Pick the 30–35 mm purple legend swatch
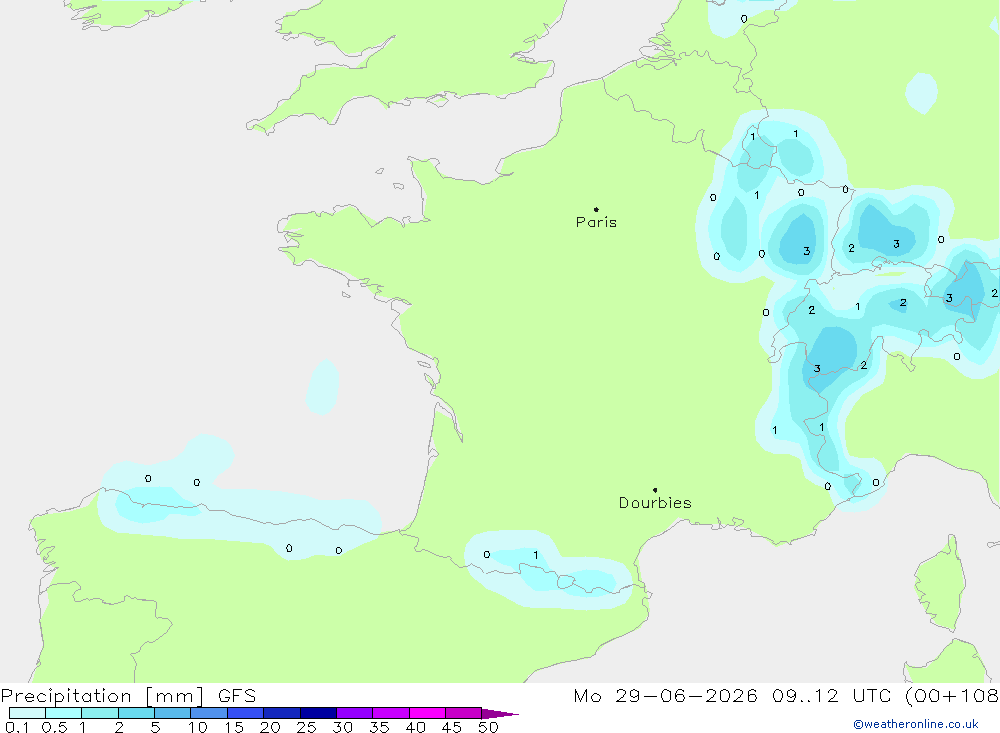The width and height of the screenshot is (1000, 733). pos(354,713)
